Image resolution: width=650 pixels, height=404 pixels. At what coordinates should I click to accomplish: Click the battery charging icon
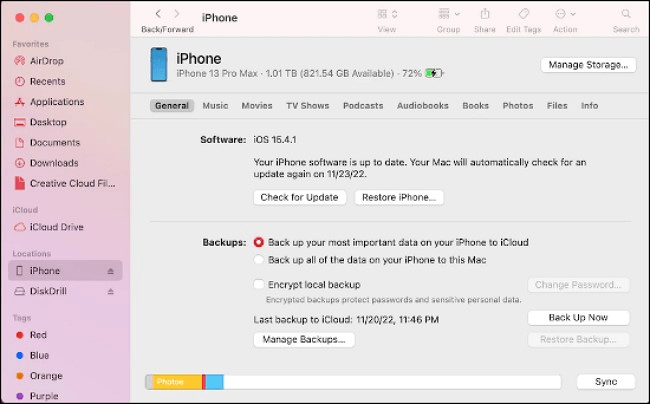click(434, 74)
